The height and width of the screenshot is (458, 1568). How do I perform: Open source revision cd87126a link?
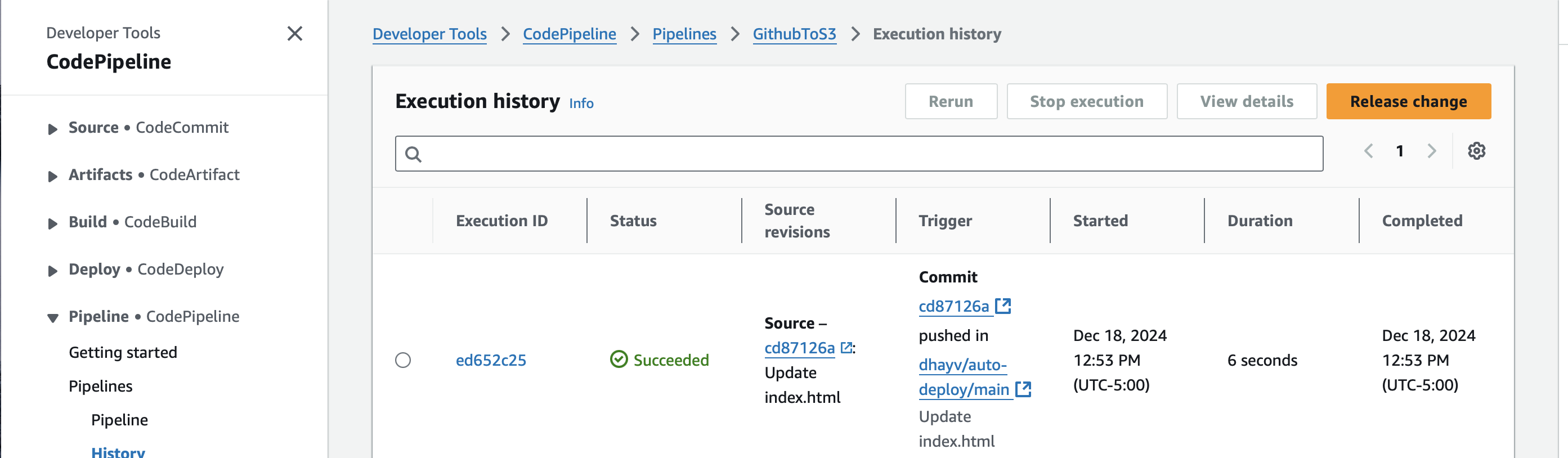799,348
